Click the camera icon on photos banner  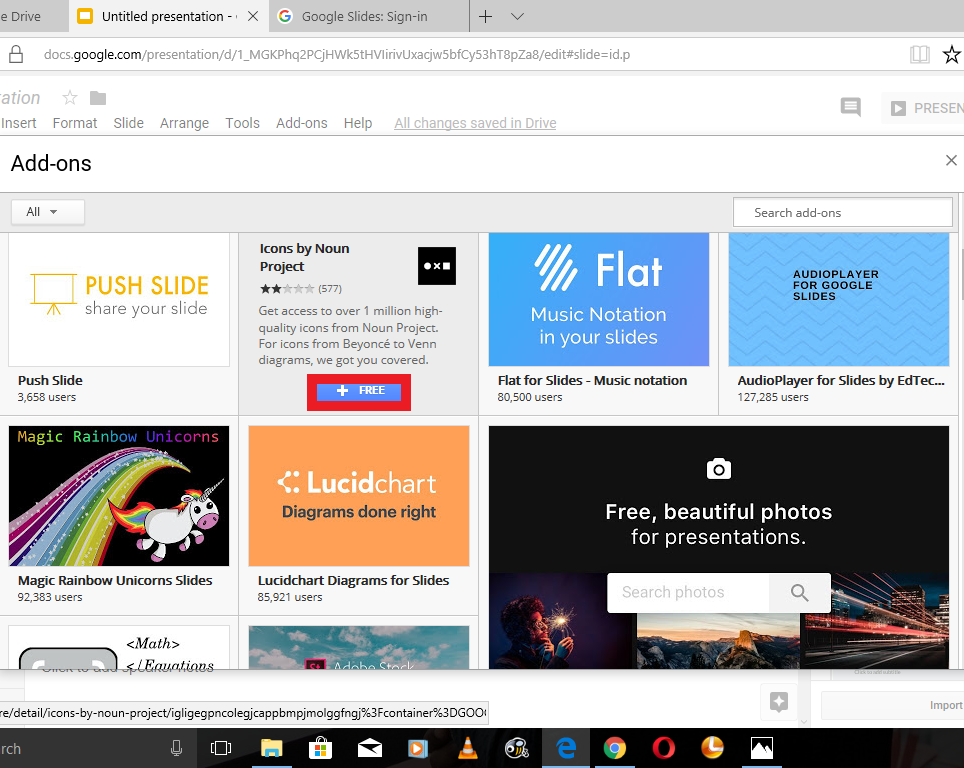pos(719,469)
